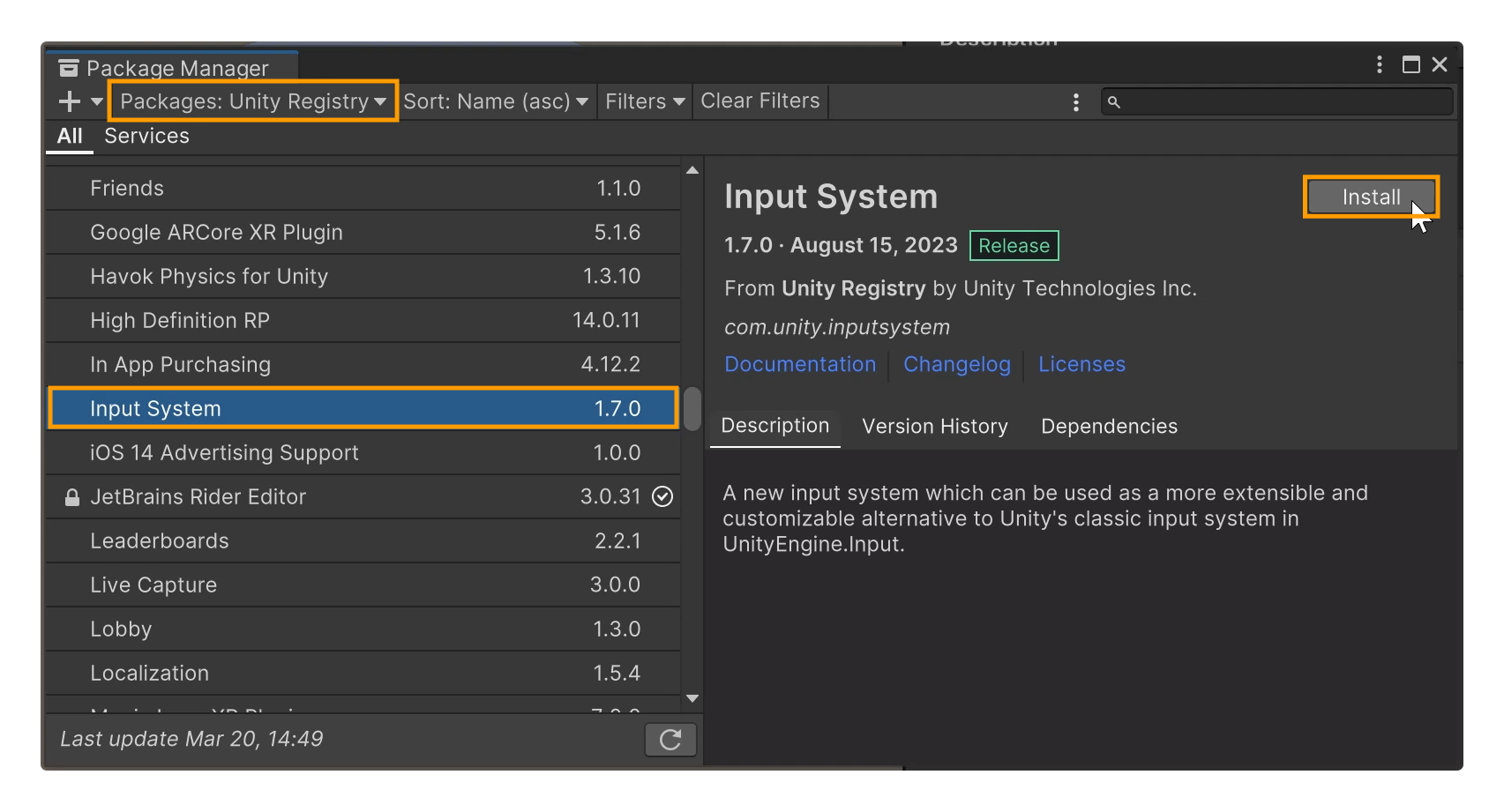Screen dimensions: 1504x812
Task: Expand the Filters dropdown
Action: pos(645,101)
